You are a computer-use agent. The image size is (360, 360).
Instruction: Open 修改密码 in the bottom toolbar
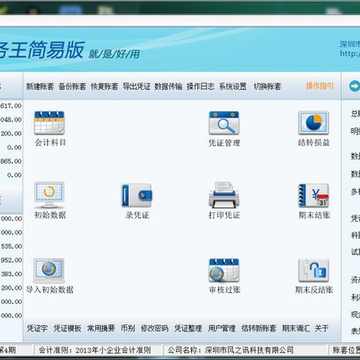pyautogui.click(x=154, y=328)
